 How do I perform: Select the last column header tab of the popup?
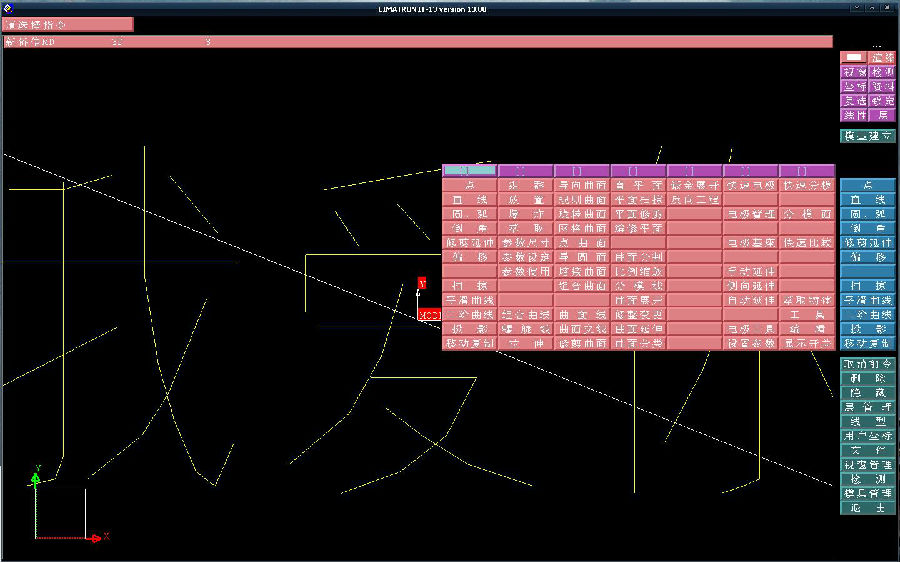pos(806,171)
